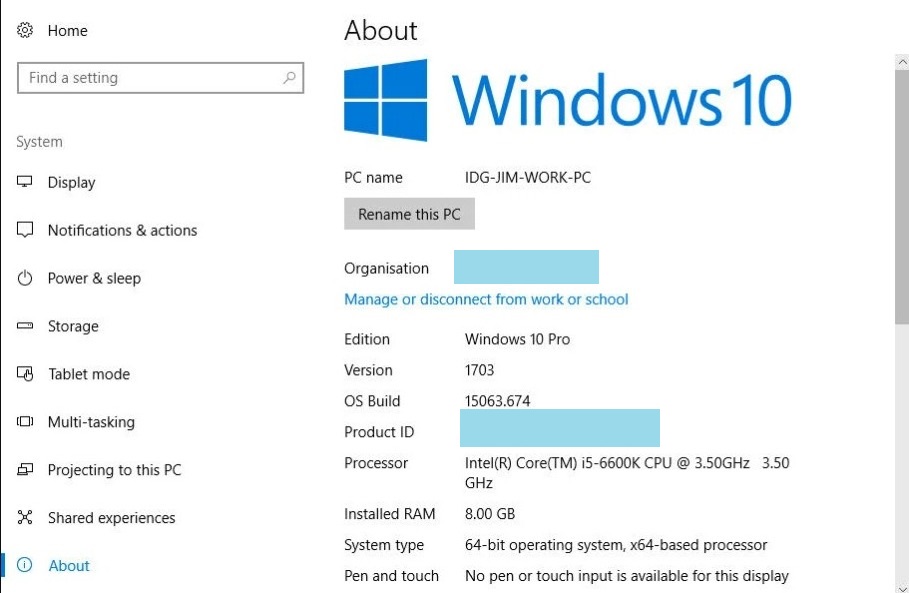Select the About page in the sidebar

point(69,566)
